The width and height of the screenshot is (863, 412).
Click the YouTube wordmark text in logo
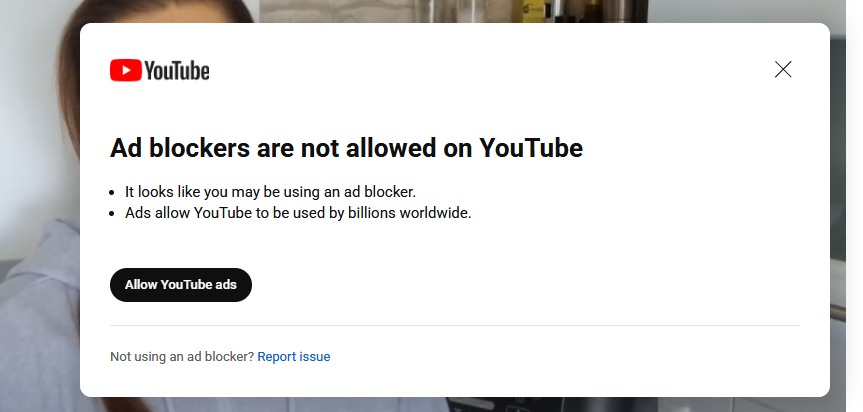pyautogui.click(x=177, y=71)
